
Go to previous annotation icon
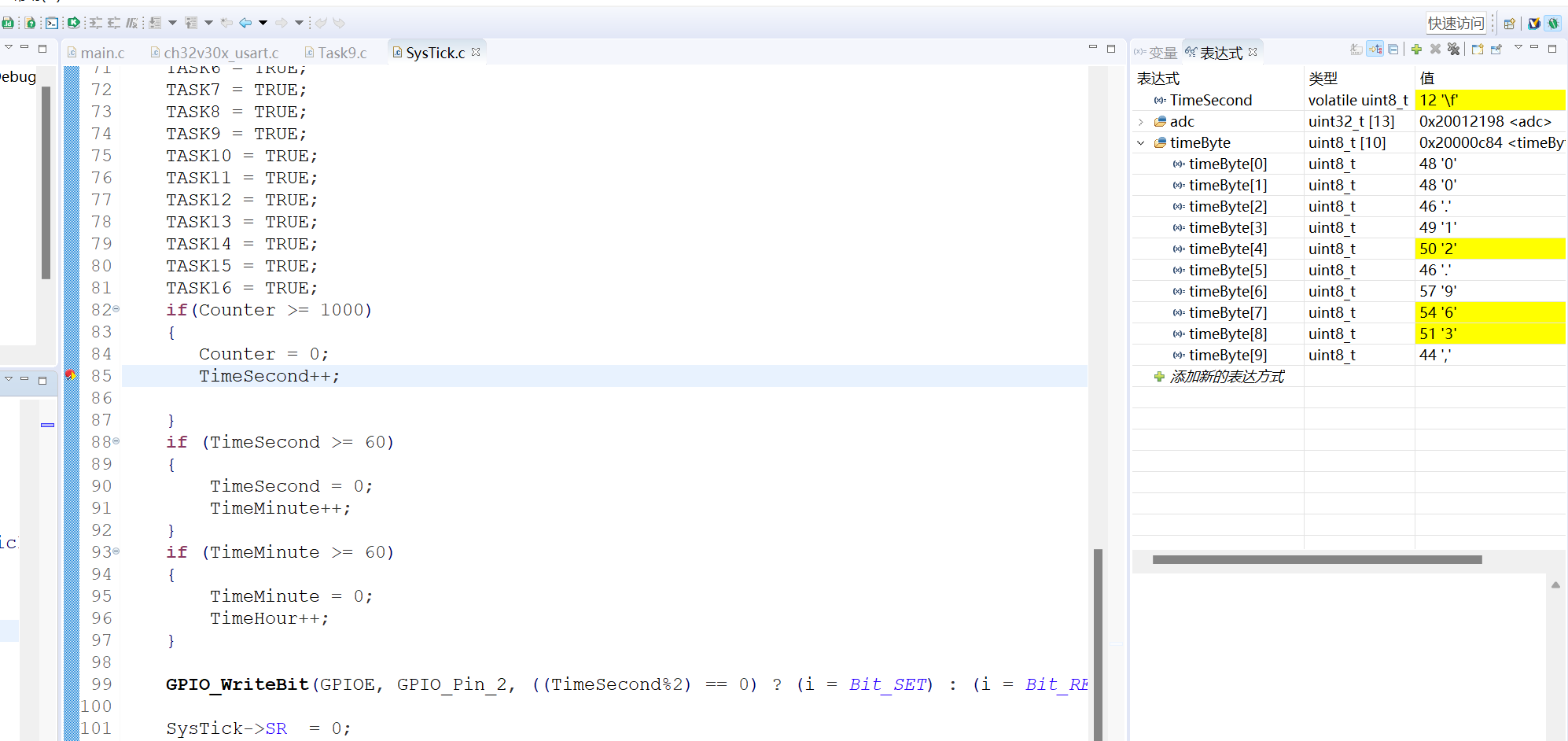click(x=191, y=23)
